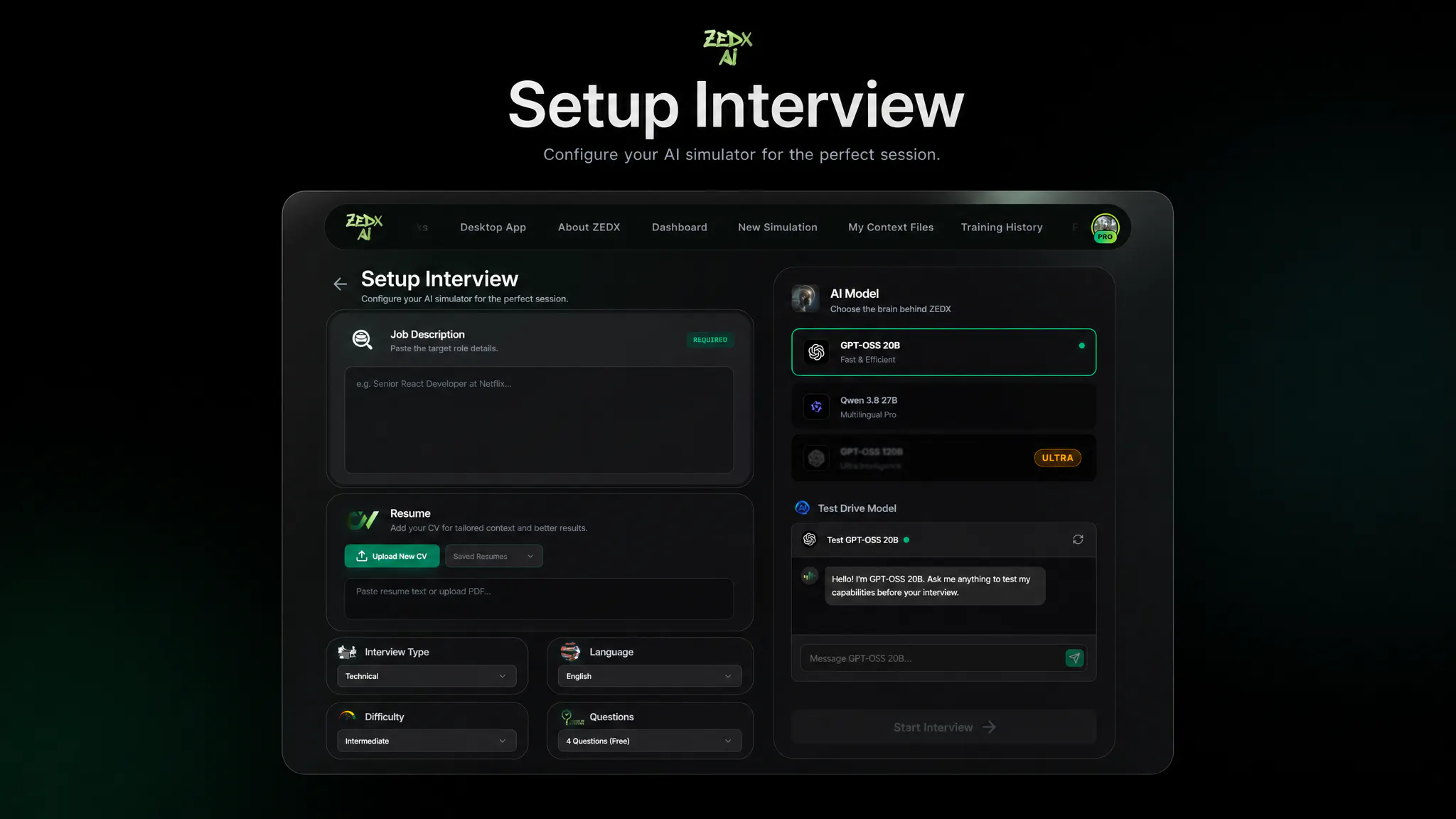
Task: Click 'Choose the brain behind ZEDX' text
Action: tap(890, 309)
